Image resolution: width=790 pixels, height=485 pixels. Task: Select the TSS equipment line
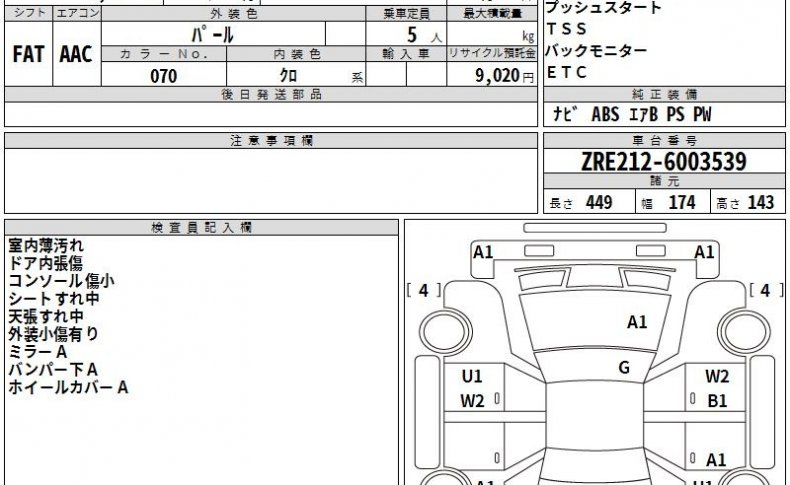[567, 29]
